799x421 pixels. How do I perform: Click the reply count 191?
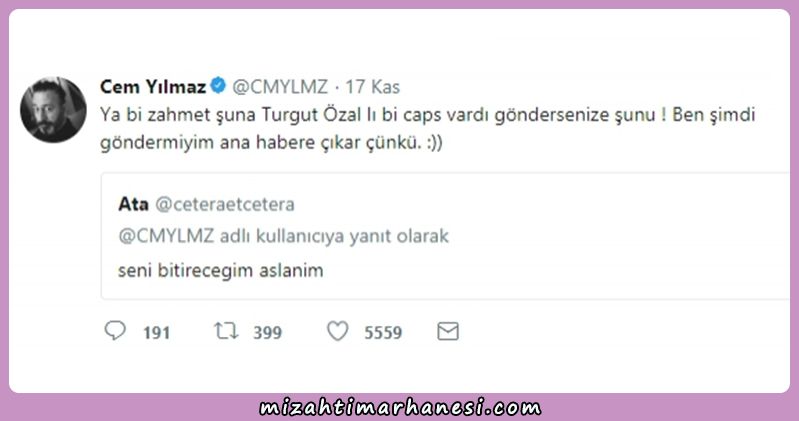point(156,333)
